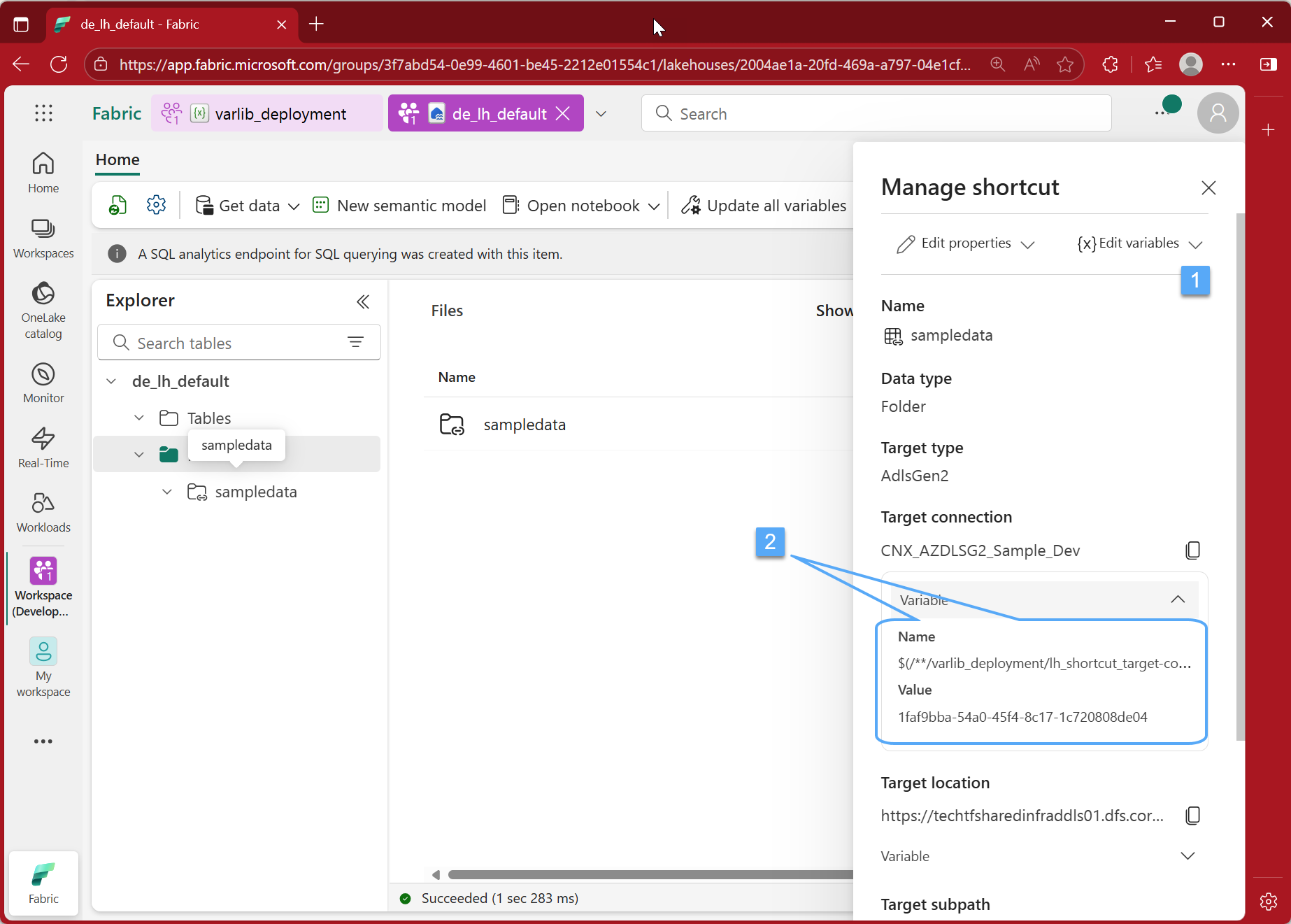Close the Manage shortcut panel
Image resolution: width=1291 pixels, height=924 pixels.
(x=1208, y=187)
